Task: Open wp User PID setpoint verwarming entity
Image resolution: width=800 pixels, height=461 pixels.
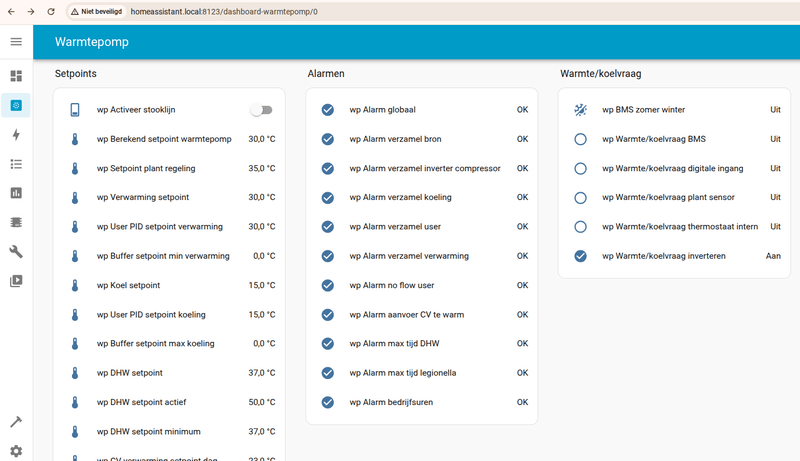Action: pyautogui.click(x=160, y=226)
